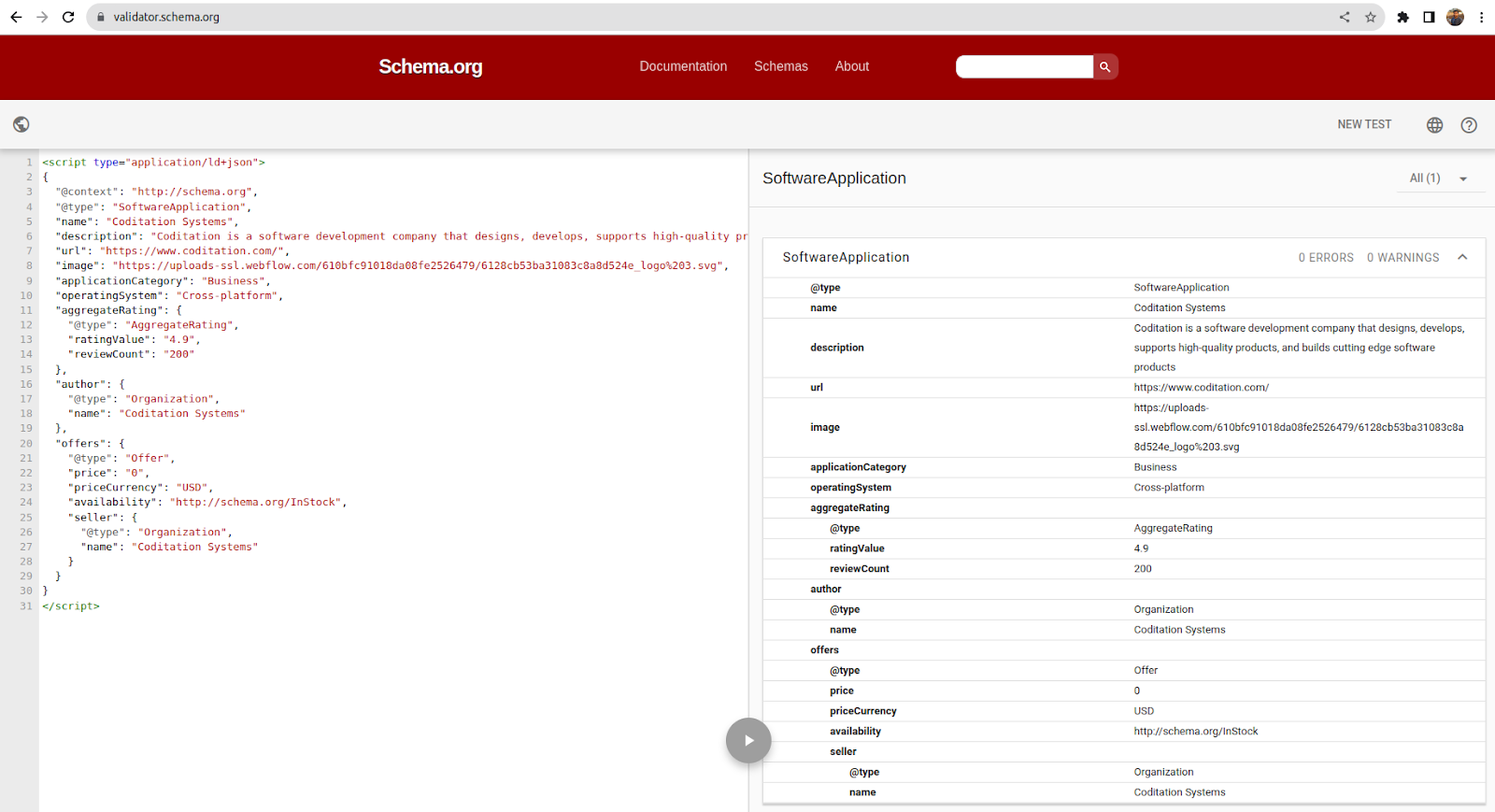The image size is (1495, 812).
Task: Click the url value https://www.coditation.com/
Action: [1202, 388]
